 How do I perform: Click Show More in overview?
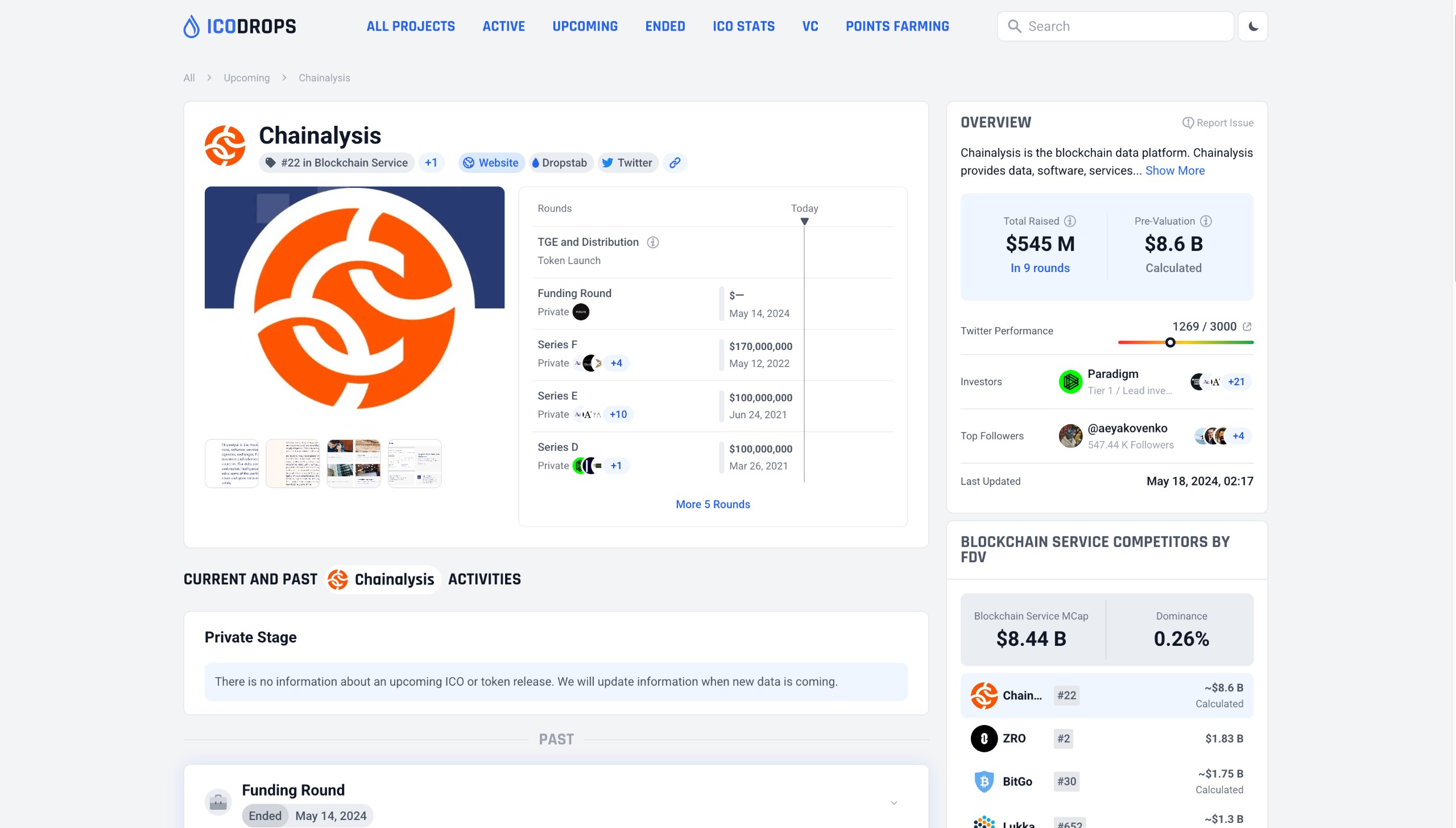pyautogui.click(x=1175, y=171)
